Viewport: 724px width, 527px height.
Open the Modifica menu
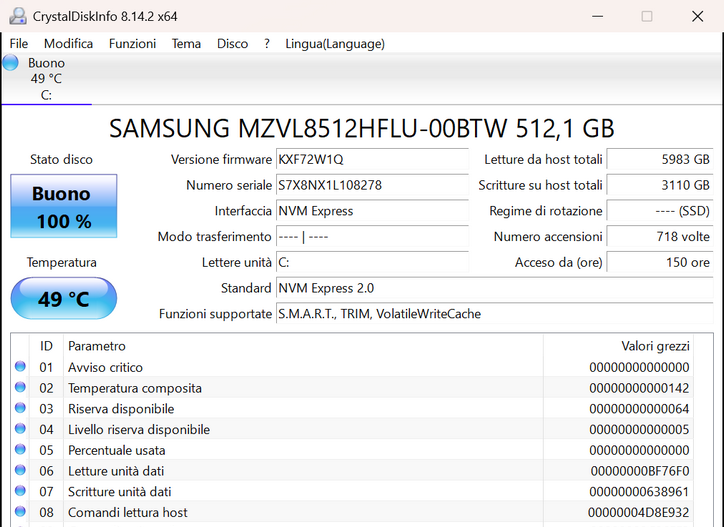[x=68, y=44]
